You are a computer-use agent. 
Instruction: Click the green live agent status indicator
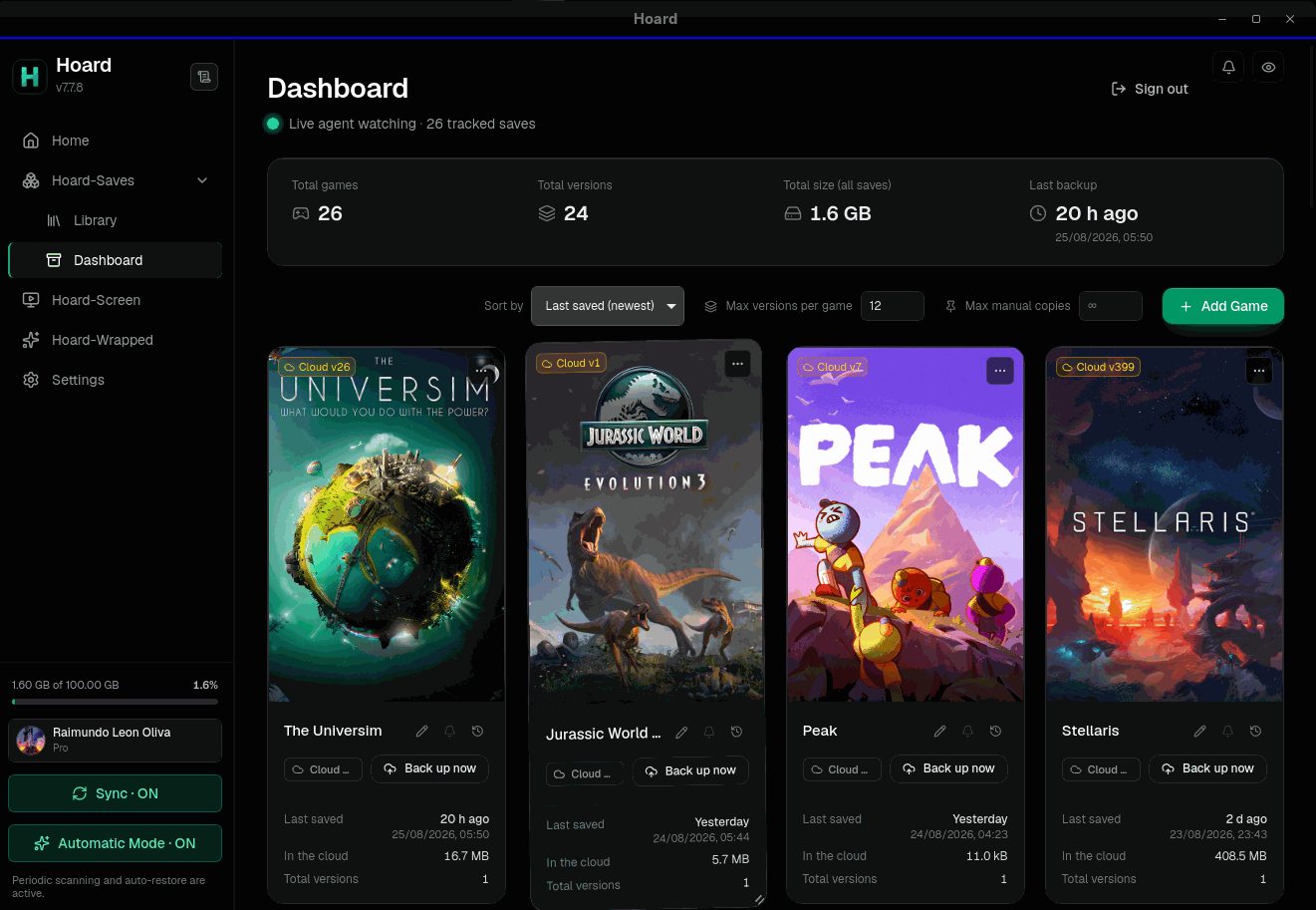click(x=272, y=124)
